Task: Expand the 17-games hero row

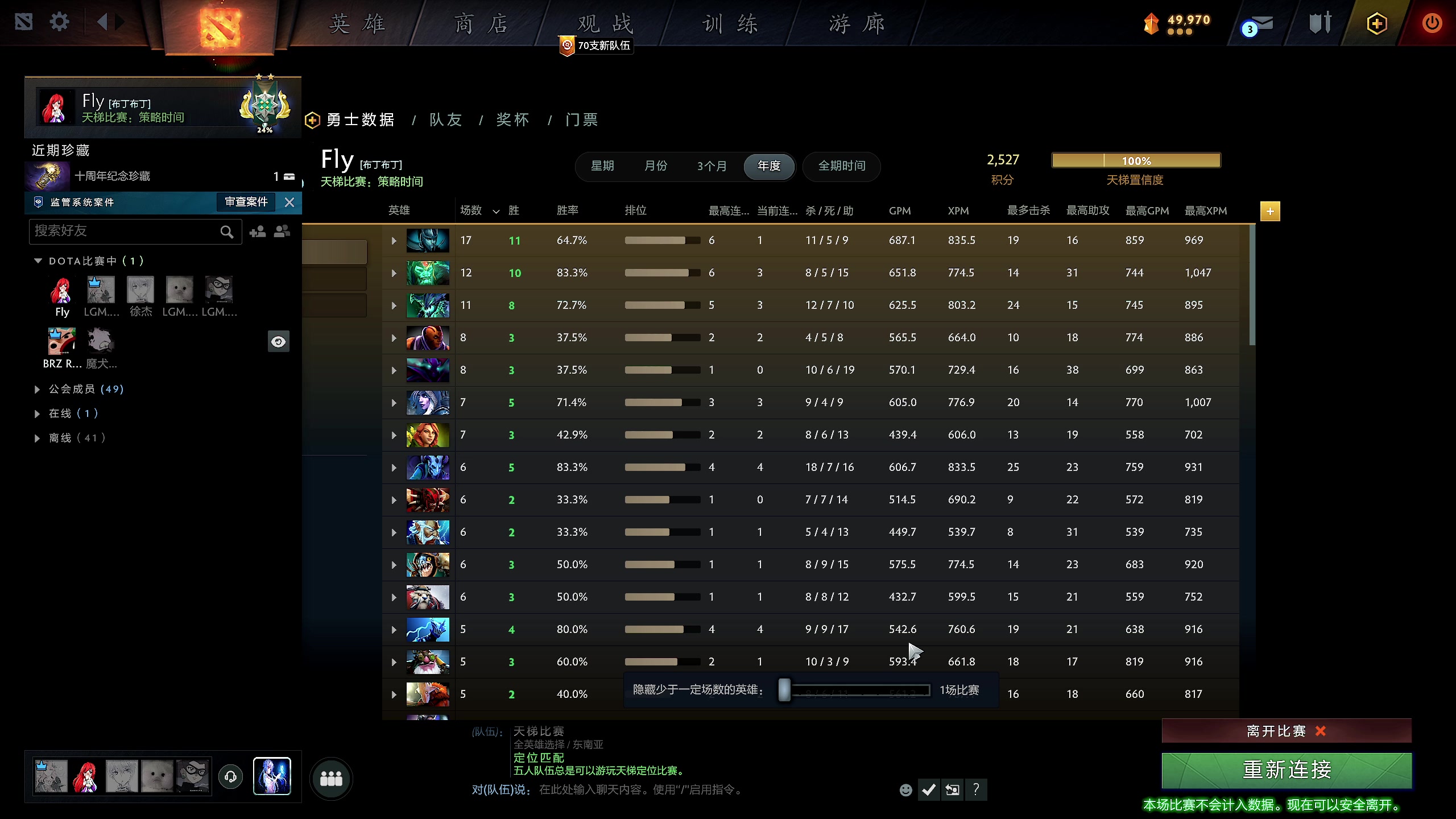Action: click(x=394, y=241)
